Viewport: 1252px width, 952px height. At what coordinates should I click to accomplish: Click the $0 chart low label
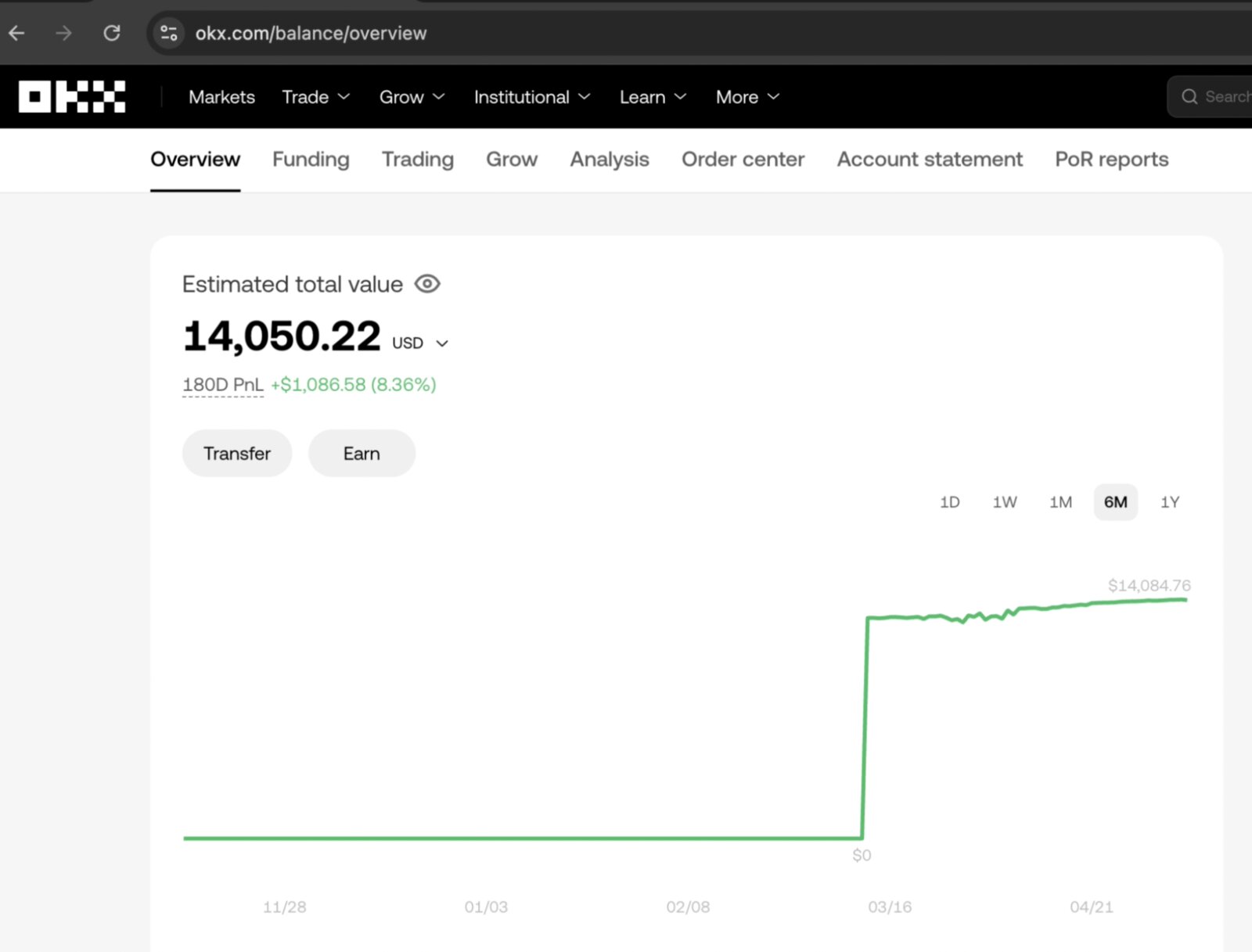click(862, 855)
